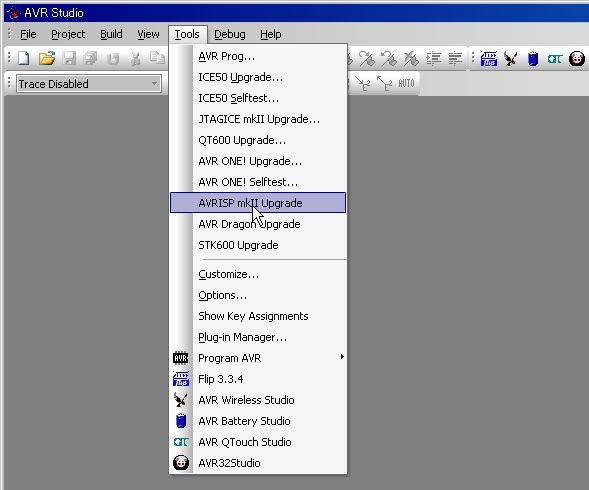The height and width of the screenshot is (490, 589).
Task: Open Customize... from Tools menu
Action: click(258, 274)
